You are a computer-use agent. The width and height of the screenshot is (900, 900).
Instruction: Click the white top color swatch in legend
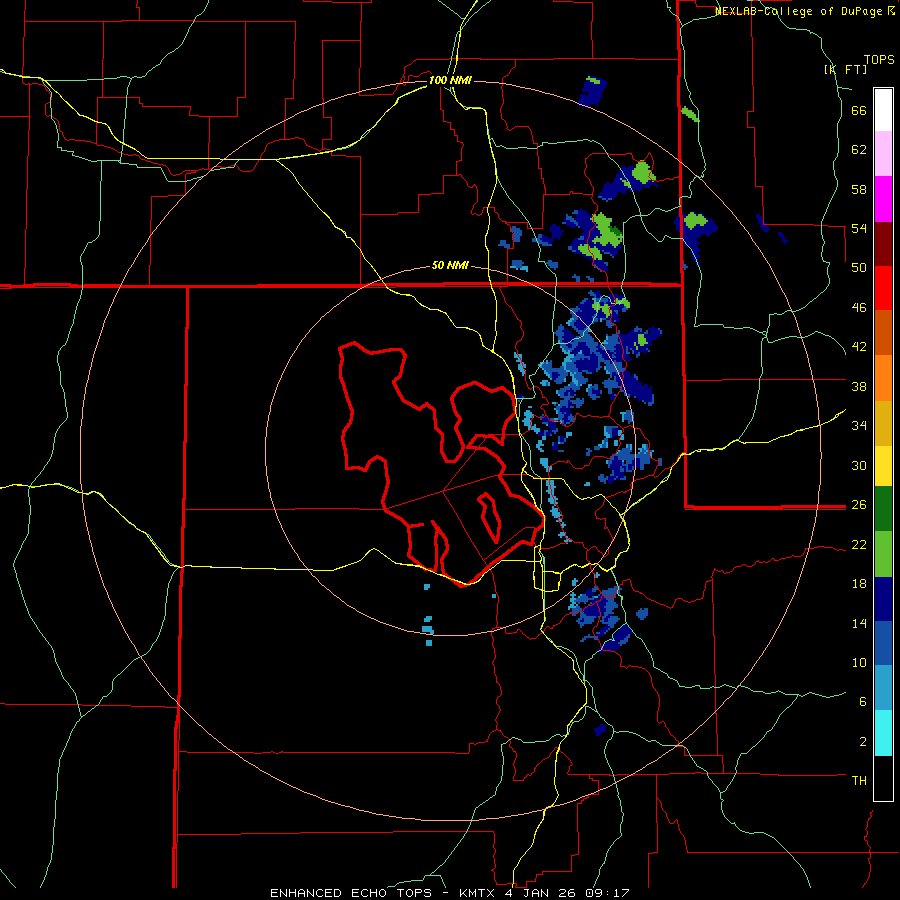883,110
